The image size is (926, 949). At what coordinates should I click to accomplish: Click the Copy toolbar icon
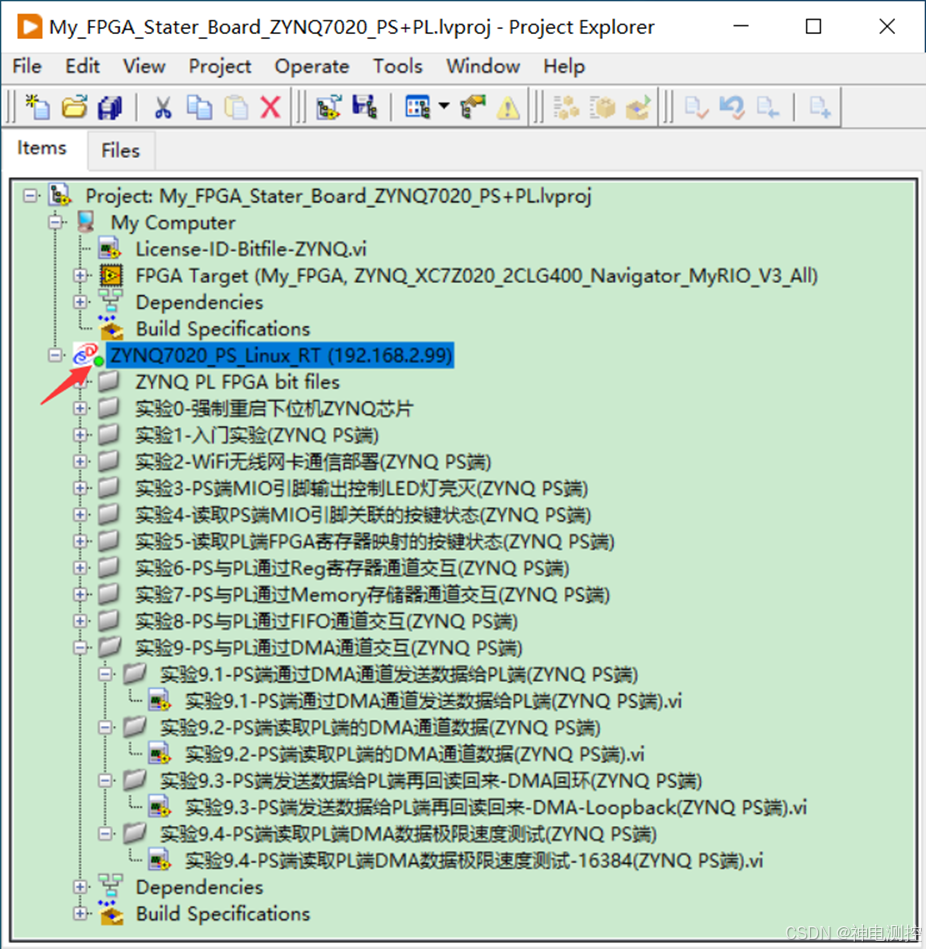pos(199,107)
